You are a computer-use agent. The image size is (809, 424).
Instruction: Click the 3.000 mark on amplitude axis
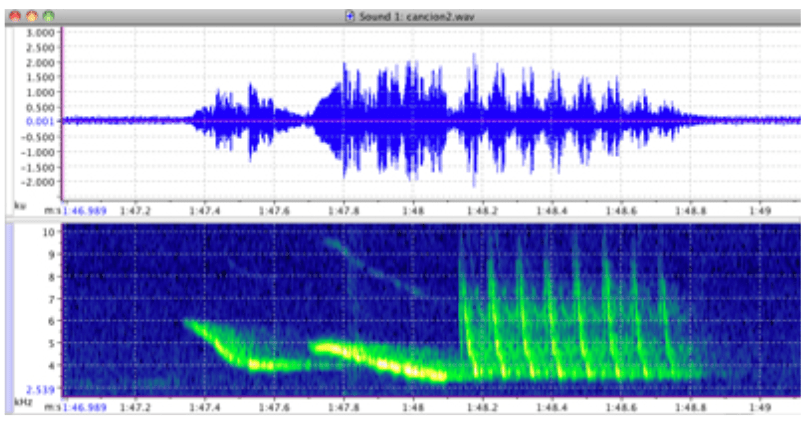click(39, 33)
